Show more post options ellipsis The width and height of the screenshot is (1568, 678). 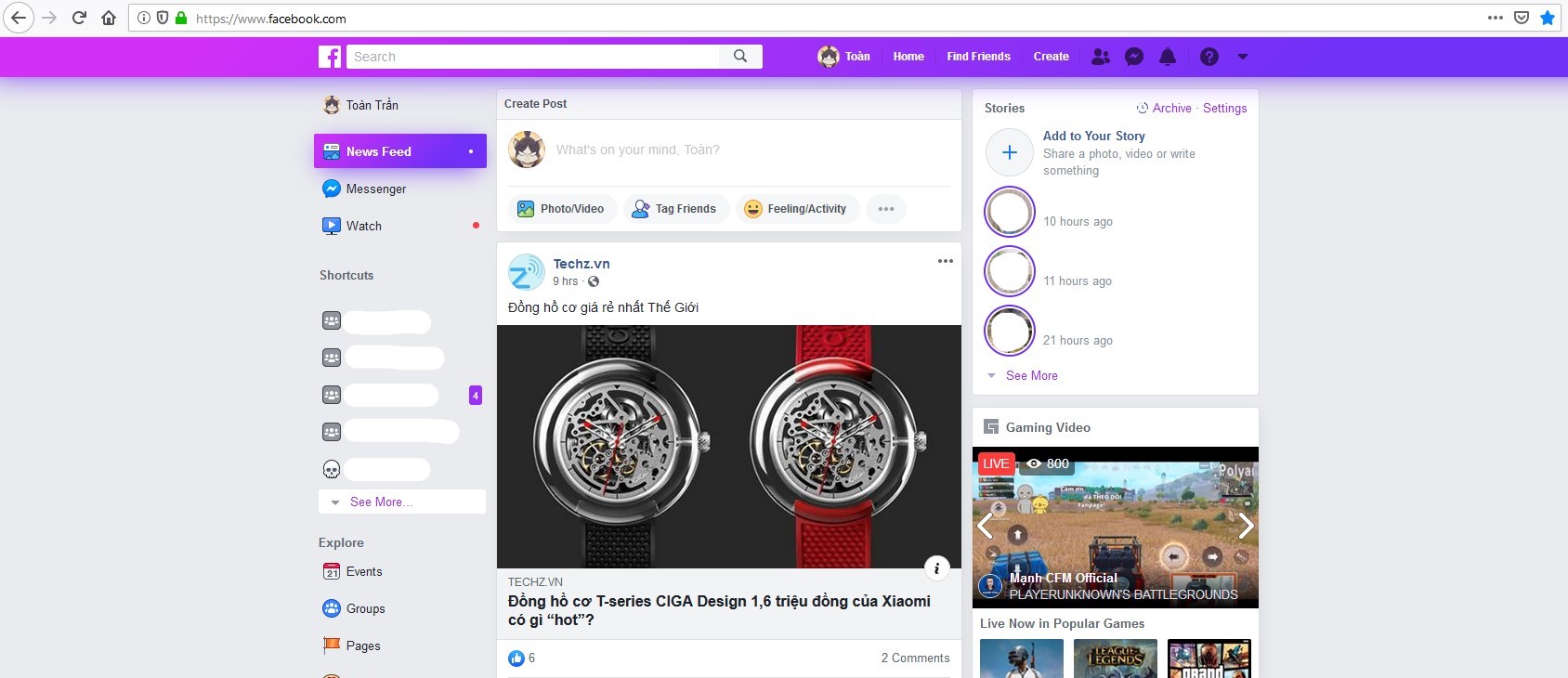point(886,209)
